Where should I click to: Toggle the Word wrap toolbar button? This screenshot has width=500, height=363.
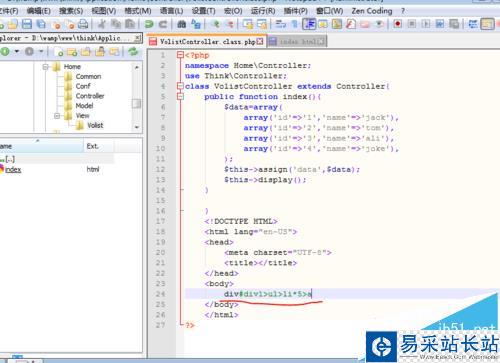coord(281,24)
